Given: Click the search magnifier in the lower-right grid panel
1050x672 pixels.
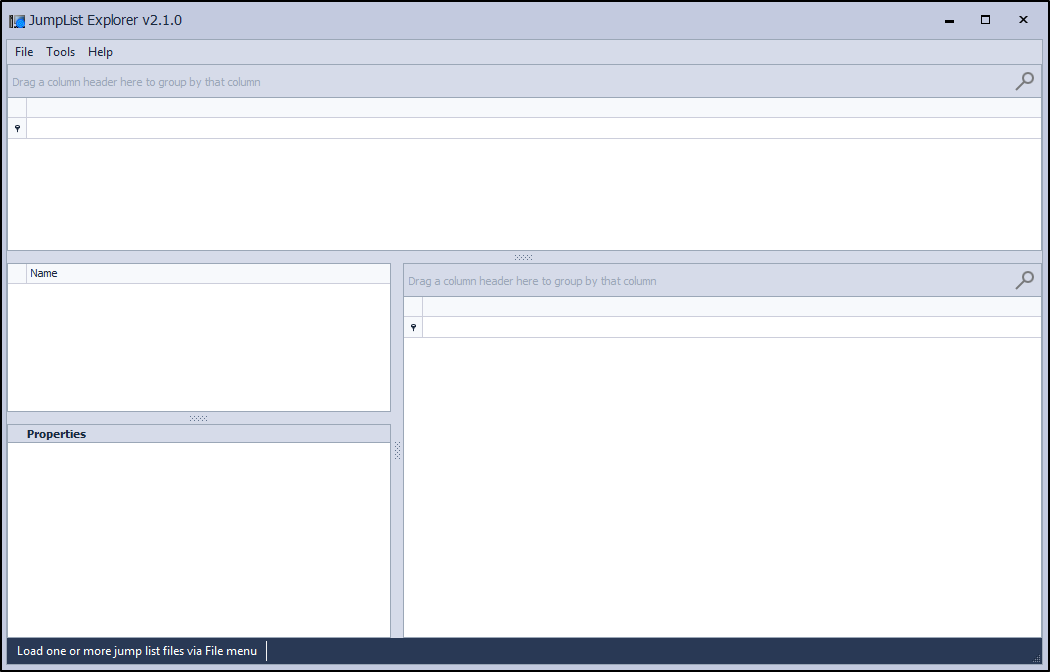Looking at the screenshot, I should click(x=1025, y=280).
